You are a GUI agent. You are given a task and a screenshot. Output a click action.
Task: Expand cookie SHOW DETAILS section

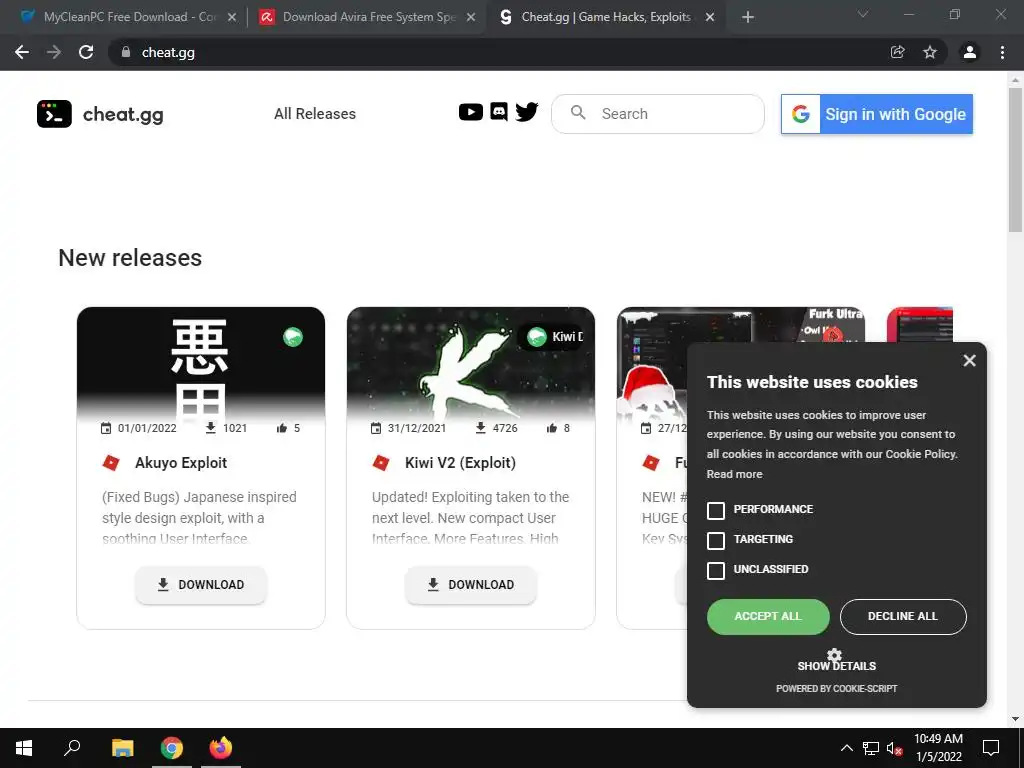(x=837, y=665)
